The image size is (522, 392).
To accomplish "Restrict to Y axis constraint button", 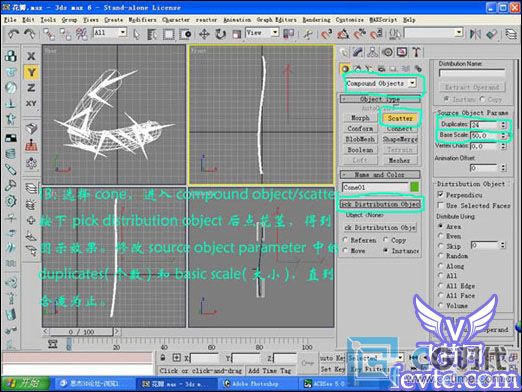I will tap(31, 72).
